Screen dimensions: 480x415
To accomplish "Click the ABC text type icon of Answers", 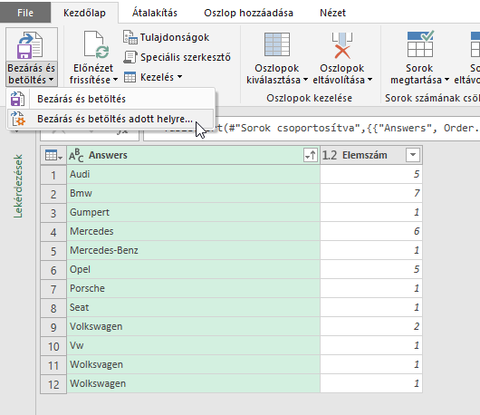I will [76, 155].
